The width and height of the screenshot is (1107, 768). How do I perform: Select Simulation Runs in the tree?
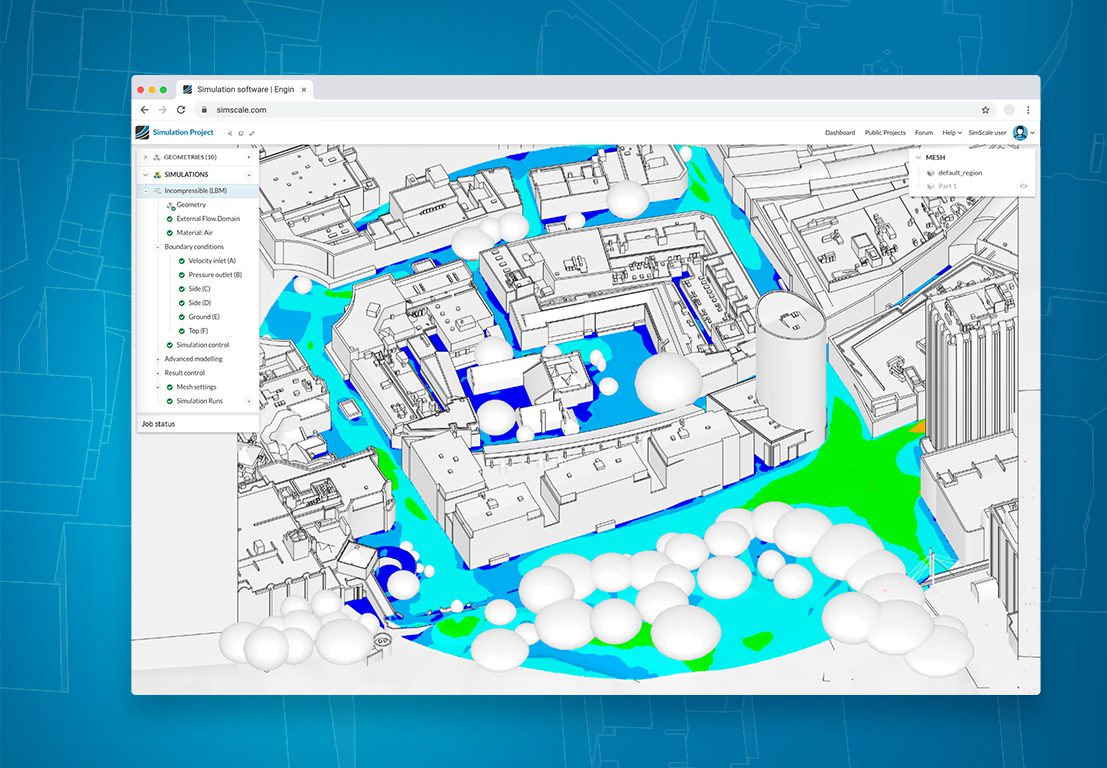[199, 401]
